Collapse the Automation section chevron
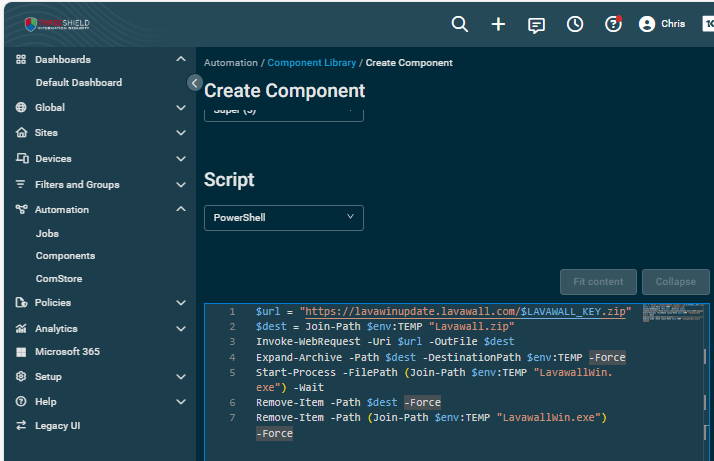714x461 pixels. 181,209
